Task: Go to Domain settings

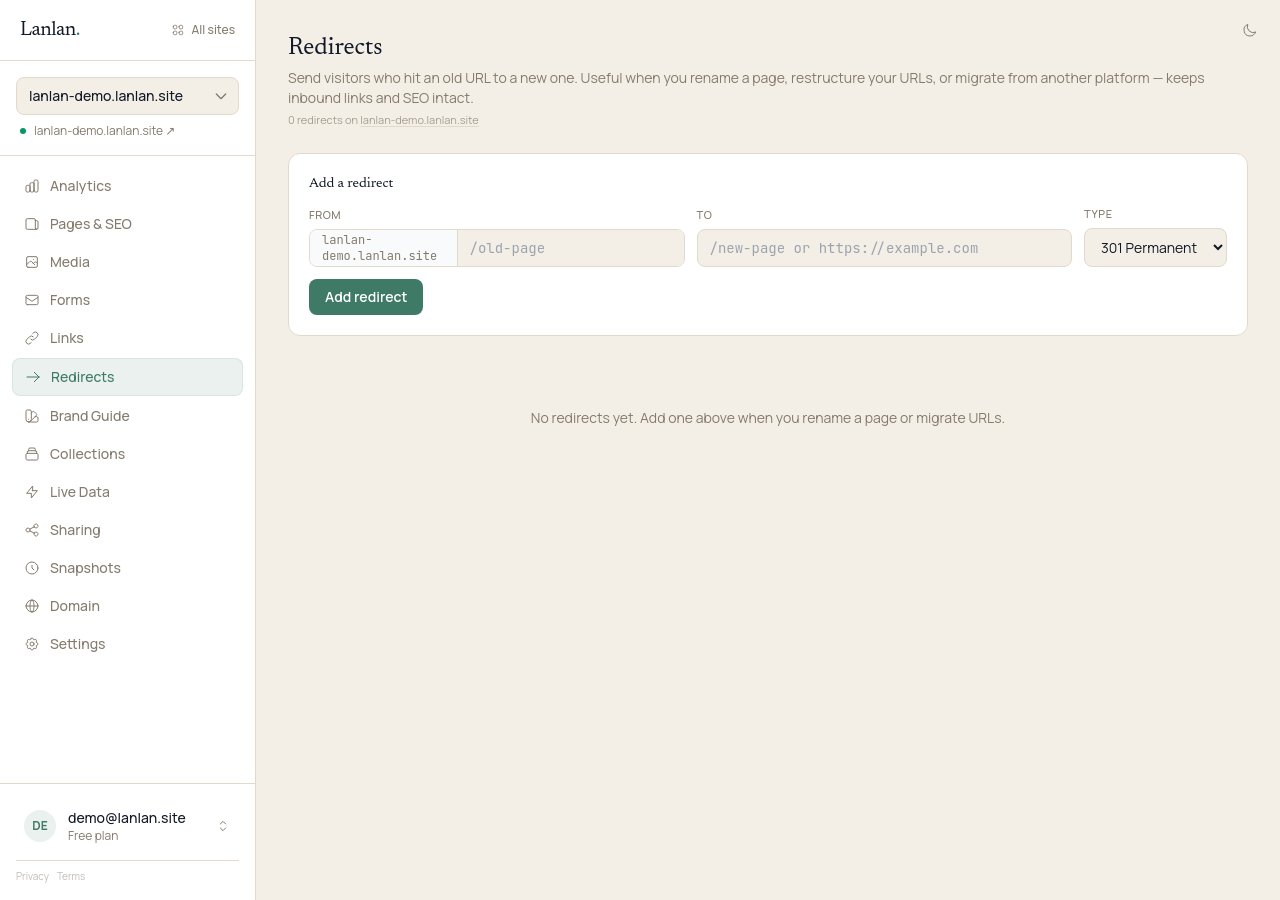Action: (127, 606)
